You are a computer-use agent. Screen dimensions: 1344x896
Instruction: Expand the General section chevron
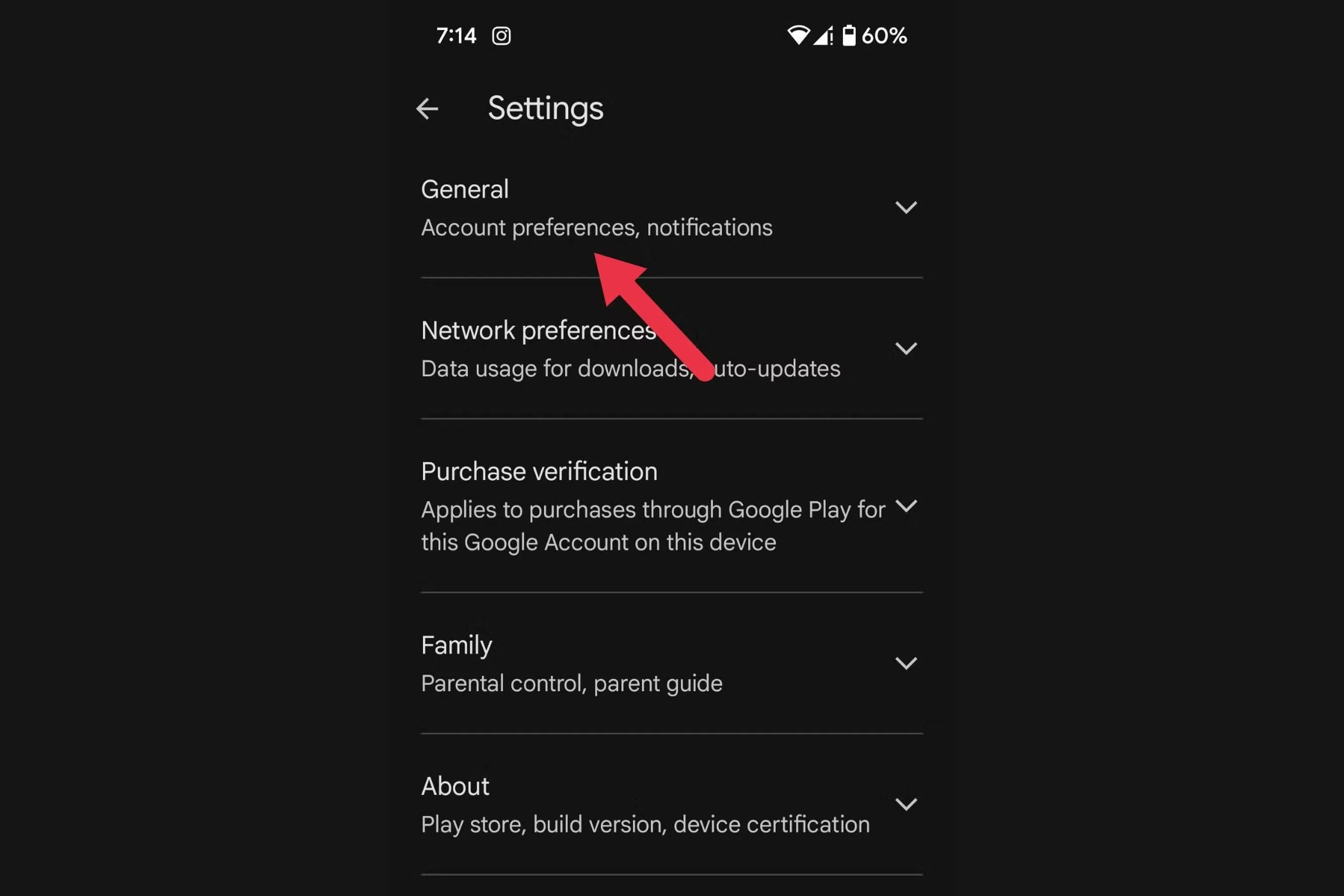point(906,207)
